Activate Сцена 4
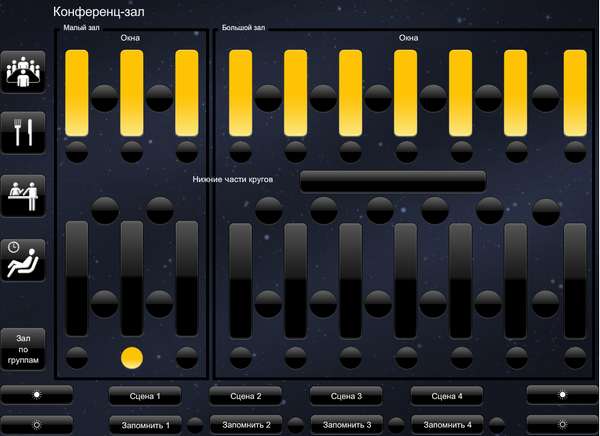Viewport: 600px width, 436px height. (x=447, y=396)
